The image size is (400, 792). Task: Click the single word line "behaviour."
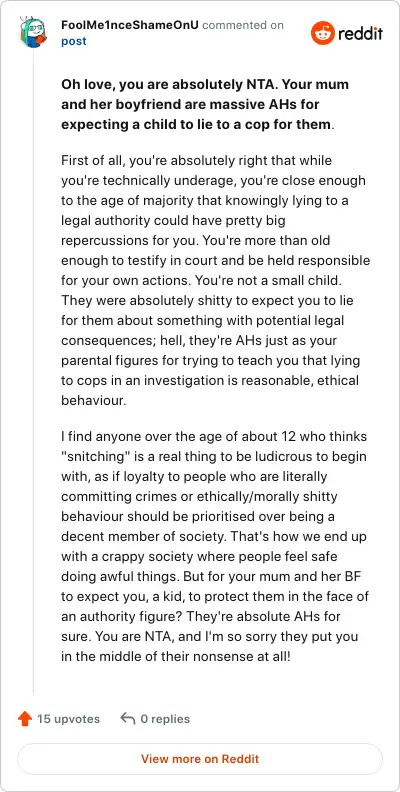click(x=92, y=401)
